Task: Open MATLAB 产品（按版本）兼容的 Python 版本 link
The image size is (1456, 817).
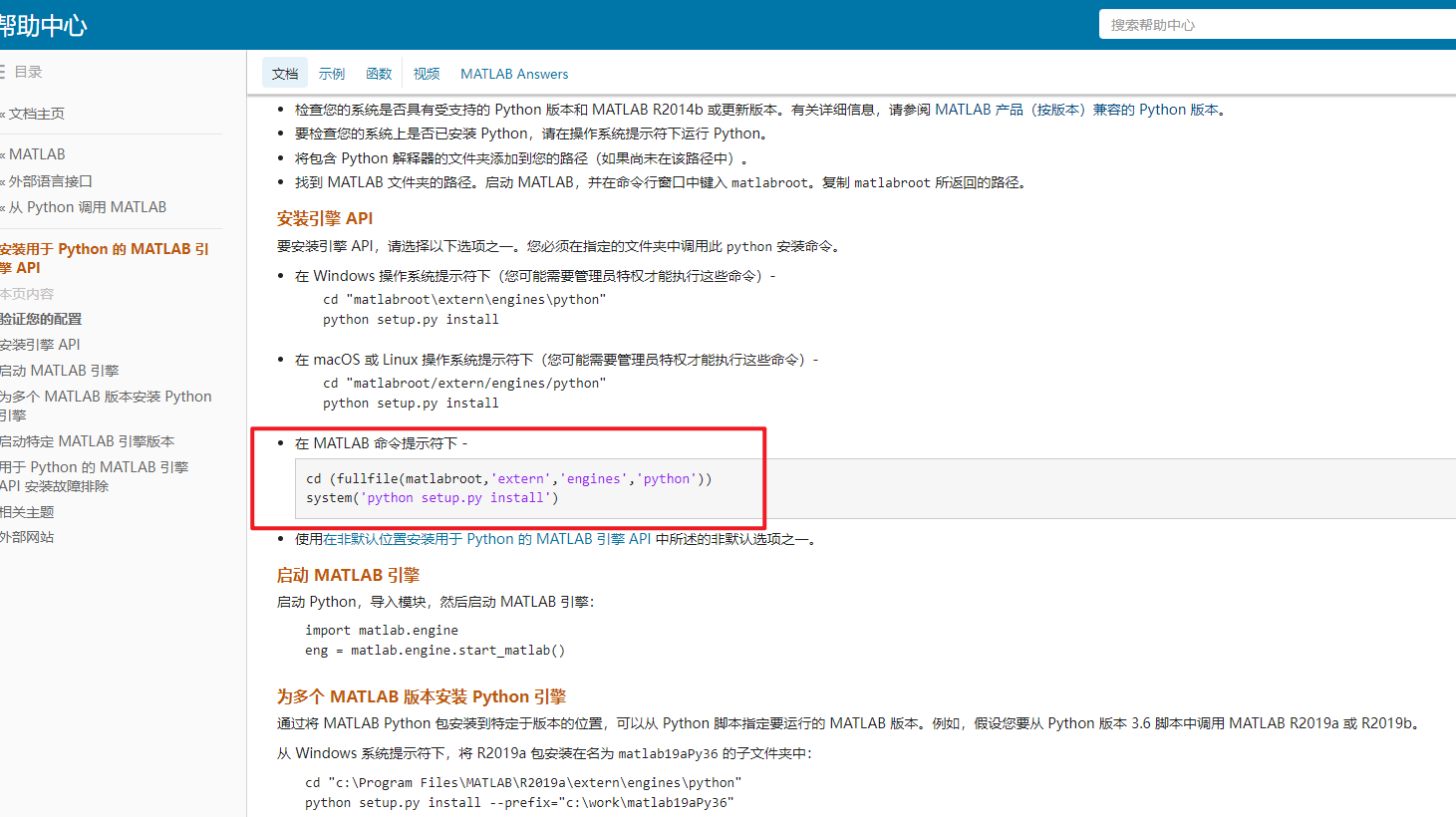Action: tap(1077, 110)
